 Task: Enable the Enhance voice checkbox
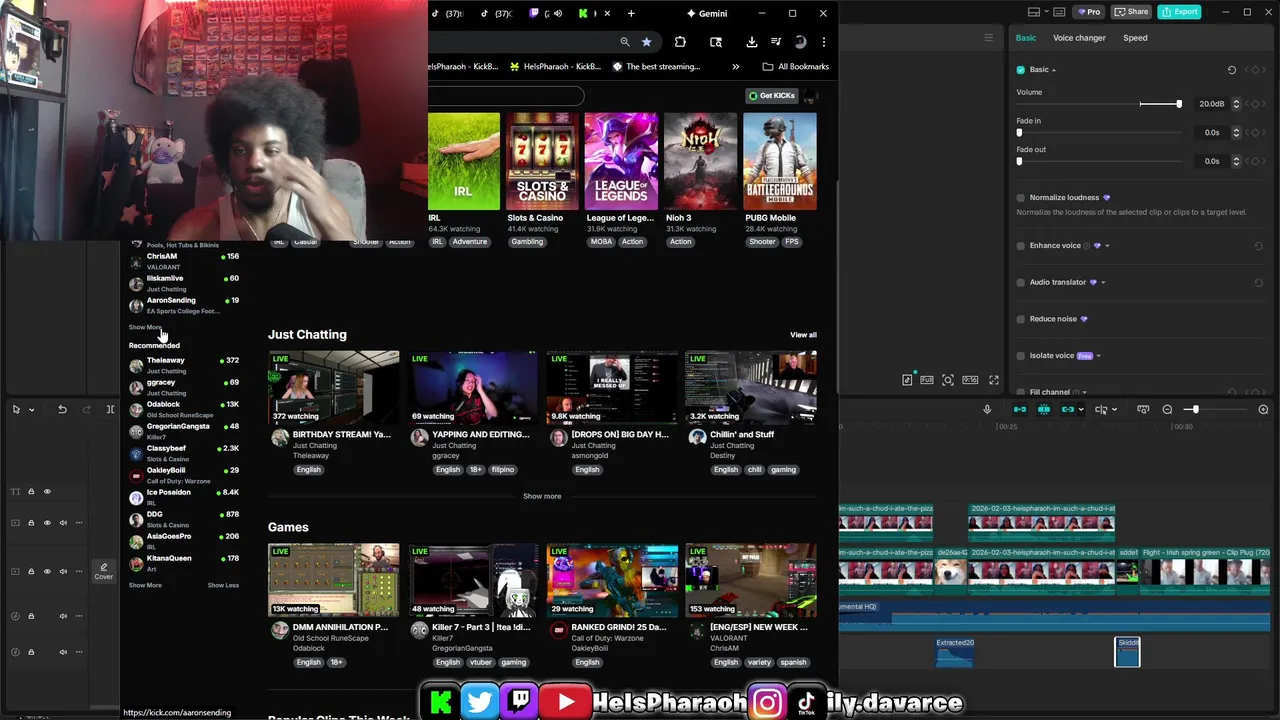coord(1021,246)
